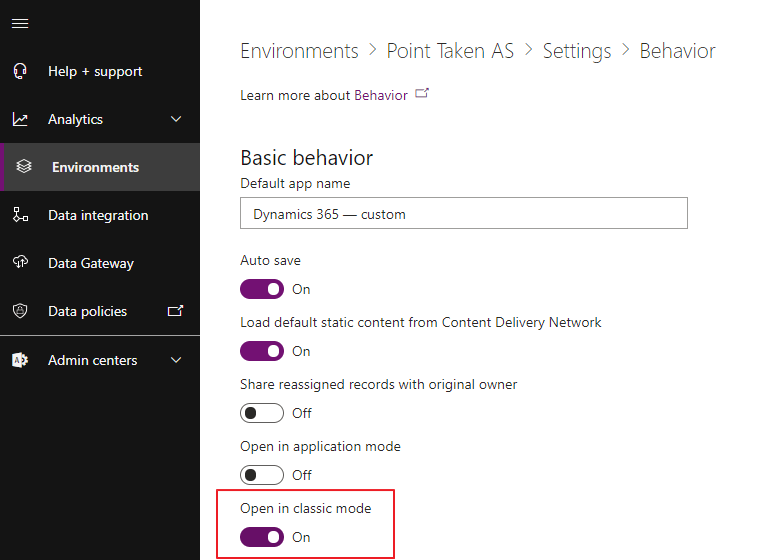Click the Analytics chart icon

point(20,119)
